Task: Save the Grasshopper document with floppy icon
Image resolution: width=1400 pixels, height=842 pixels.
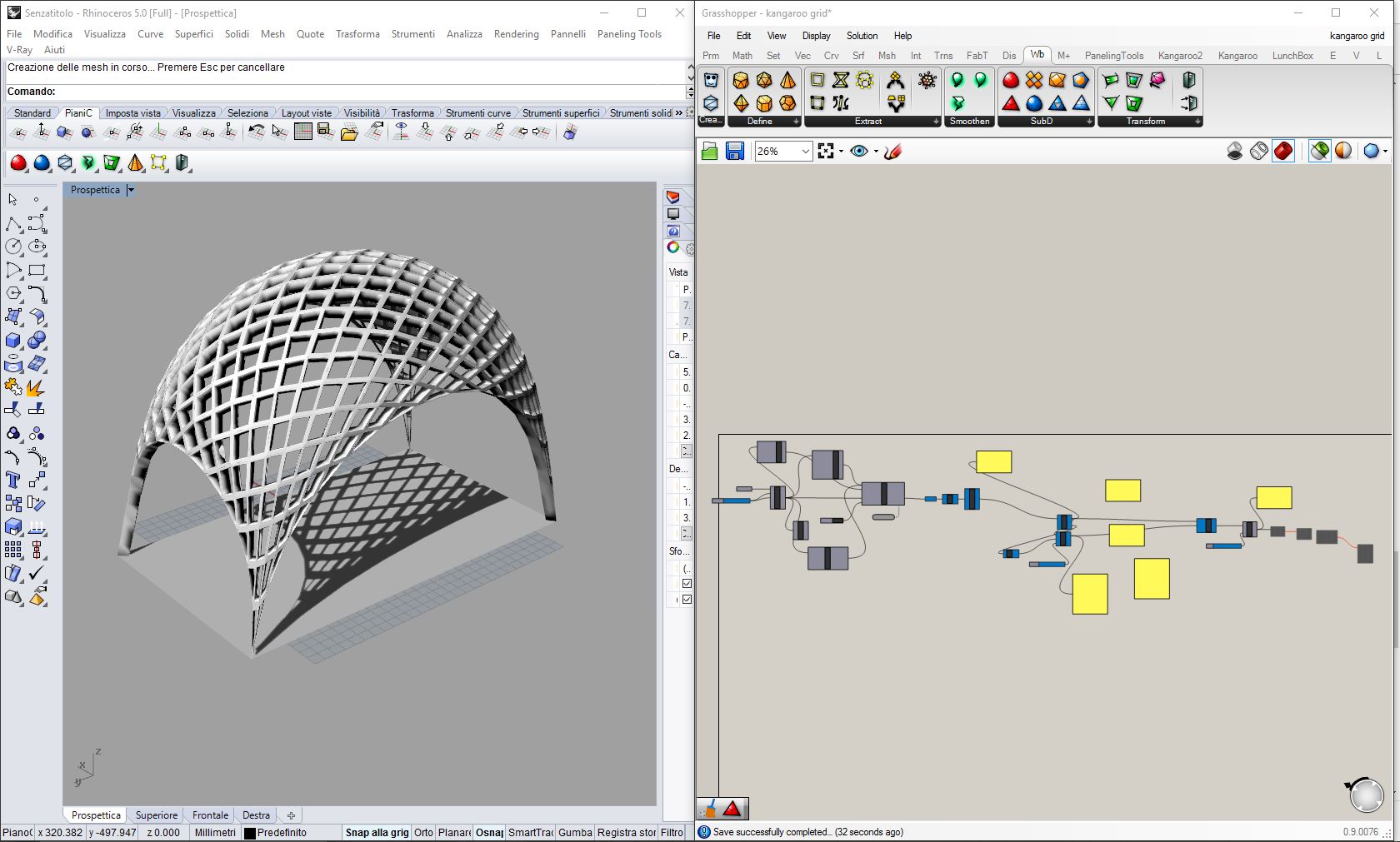Action: point(734,151)
